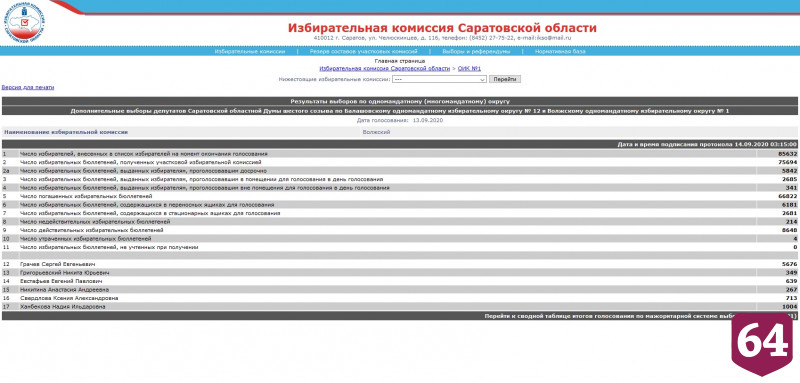Click the vote count 639 for Евстафьев

coord(791,281)
